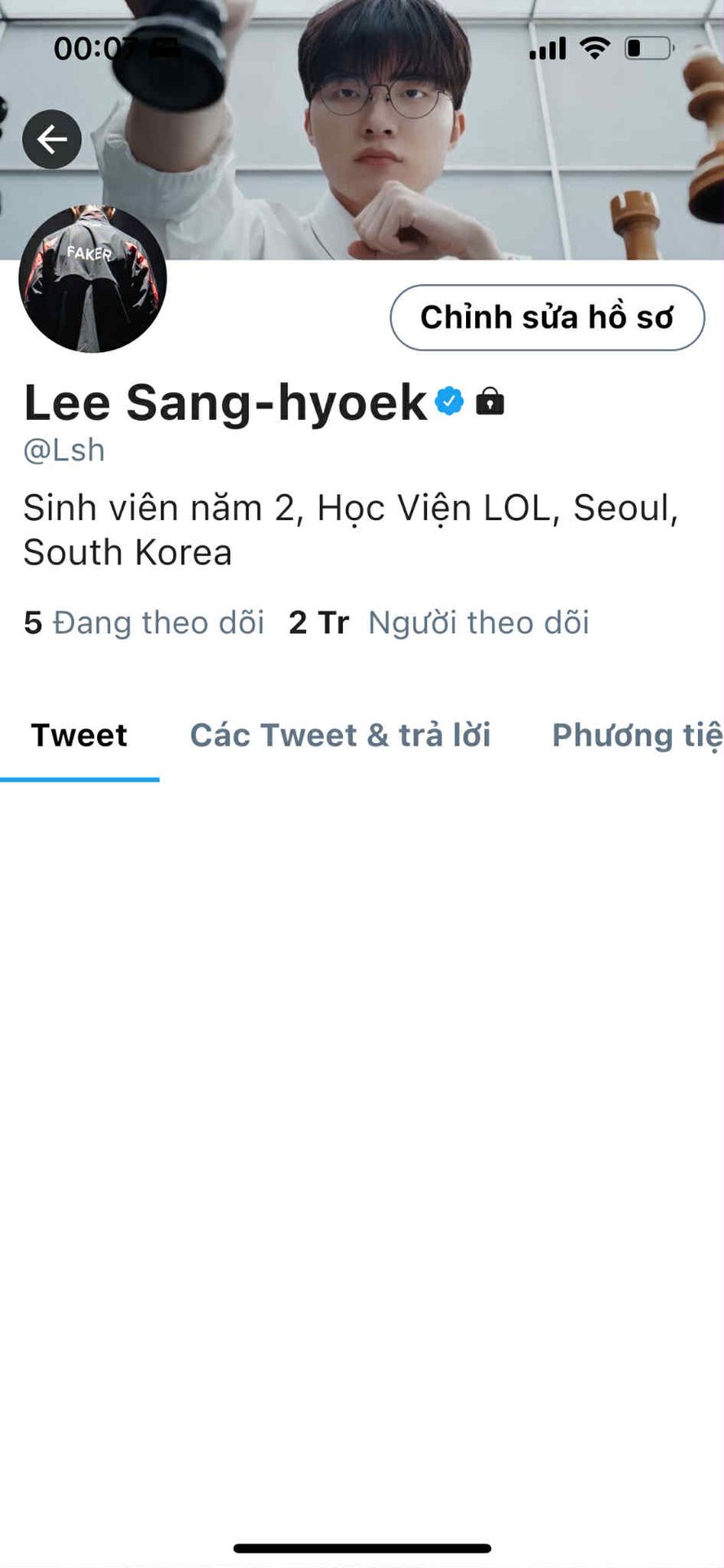Click the padlock protected-account icon
This screenshot has width=724, height=1568.
coord(490,401)
